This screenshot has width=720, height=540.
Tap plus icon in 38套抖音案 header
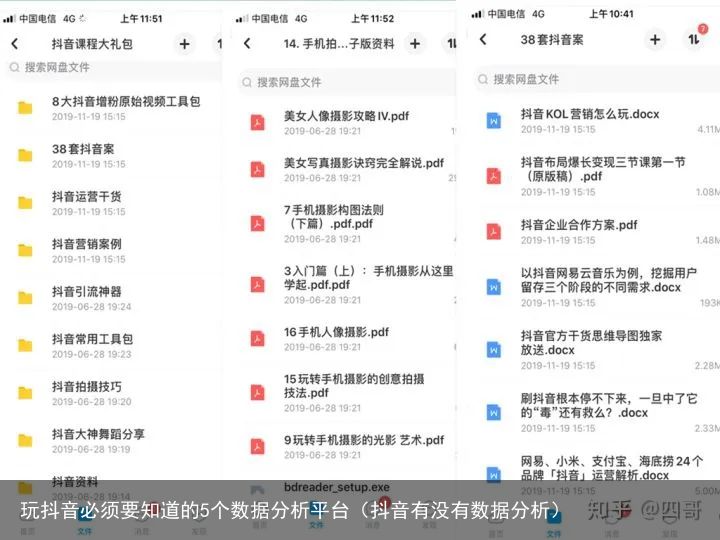tap(655, 40)
